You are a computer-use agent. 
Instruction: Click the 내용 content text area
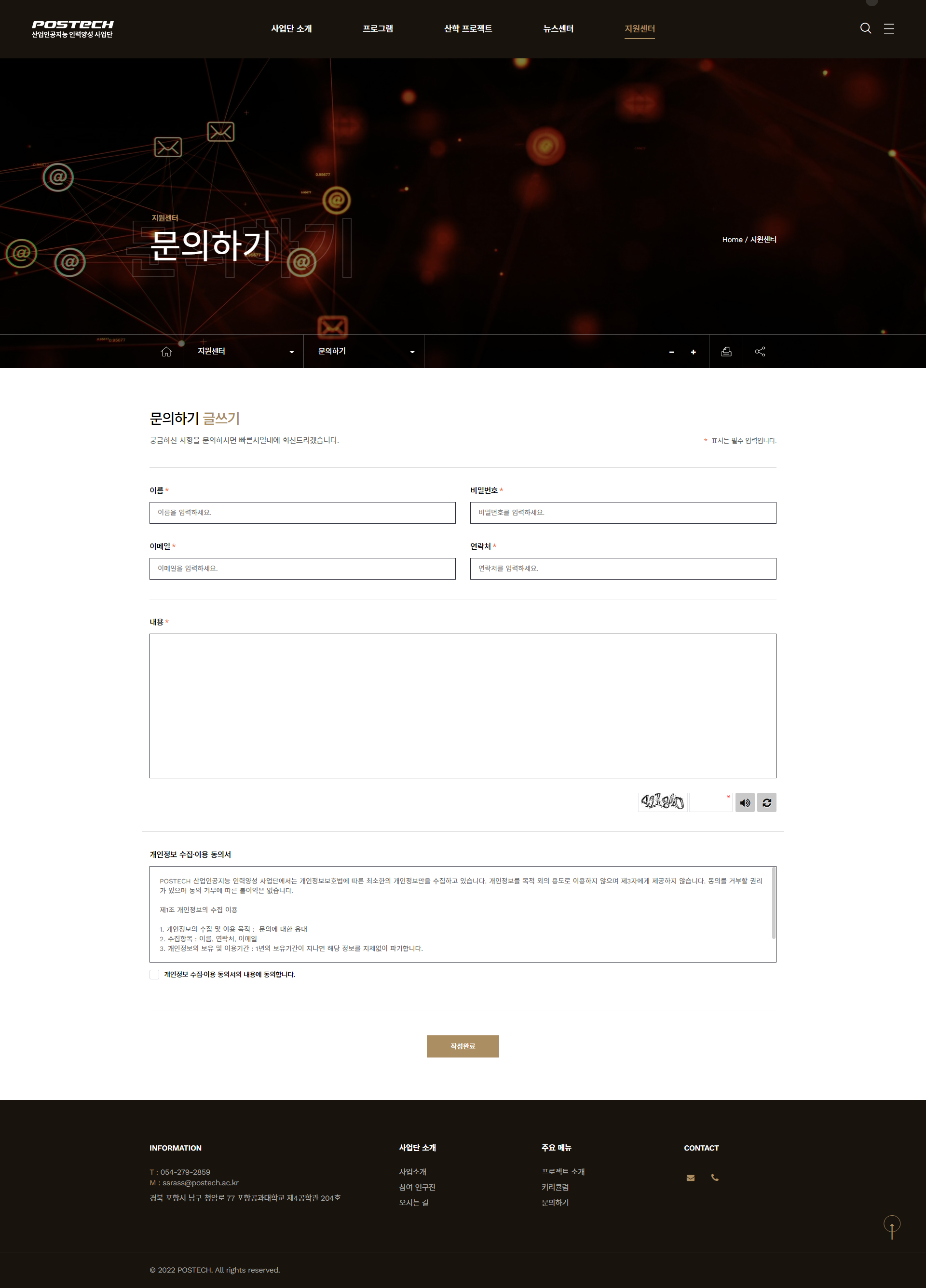[463, 706]
